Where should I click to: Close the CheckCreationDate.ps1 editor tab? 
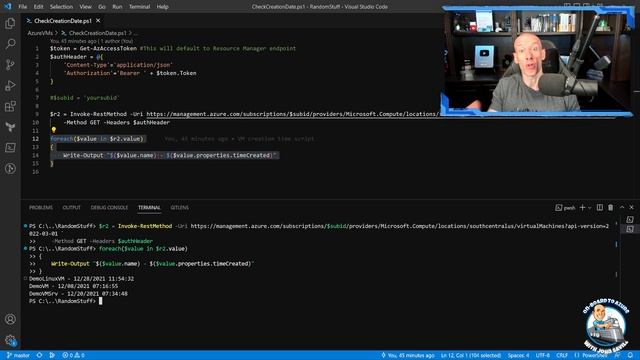pos(98,20)
